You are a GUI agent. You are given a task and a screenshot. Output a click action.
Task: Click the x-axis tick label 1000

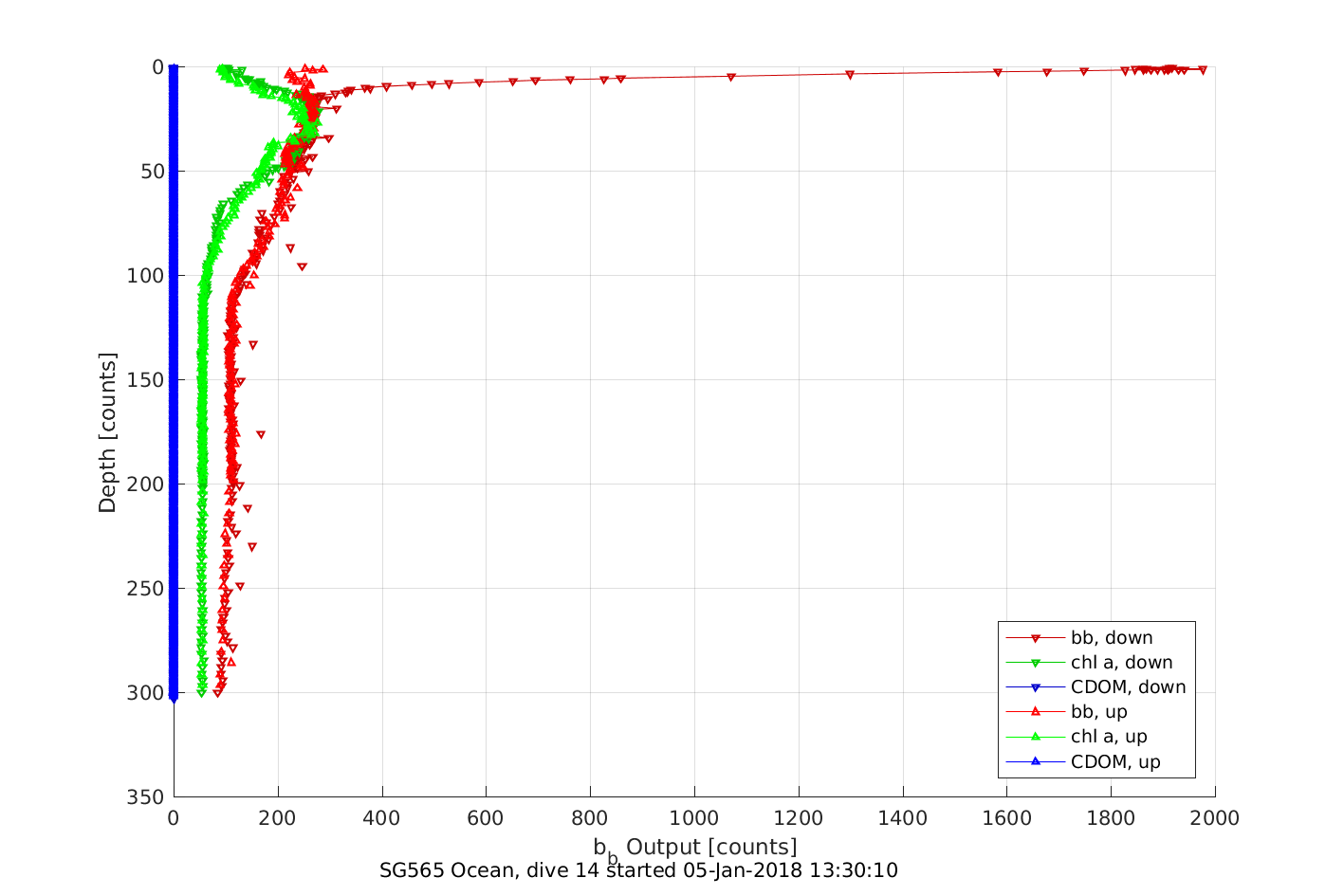(x=694, y=818)
